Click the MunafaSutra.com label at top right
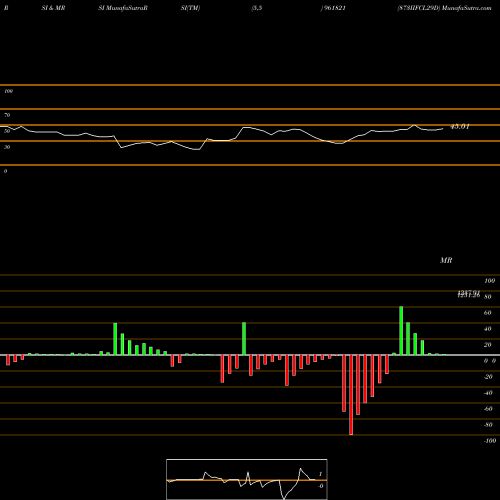Image resolution: width=500 pixels, height=500 pixels. coord(466,8)
